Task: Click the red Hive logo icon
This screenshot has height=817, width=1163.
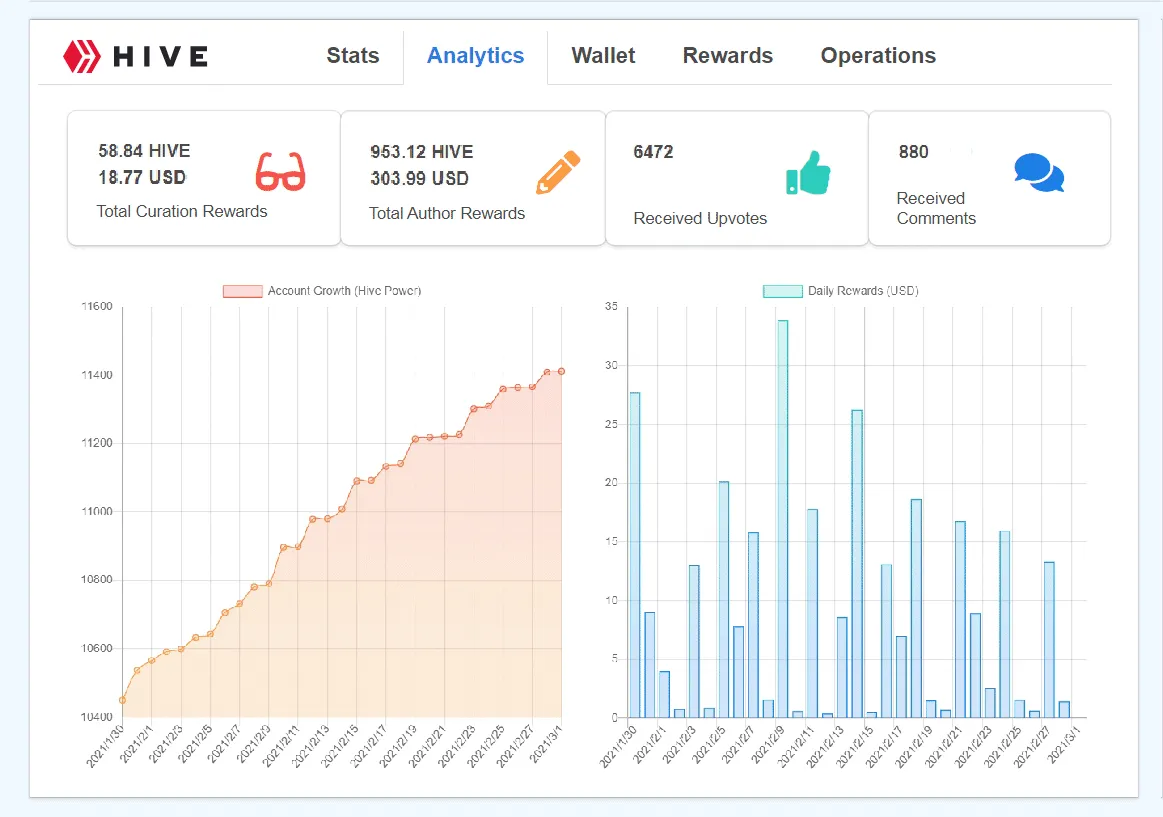Action: coord(82,56)
